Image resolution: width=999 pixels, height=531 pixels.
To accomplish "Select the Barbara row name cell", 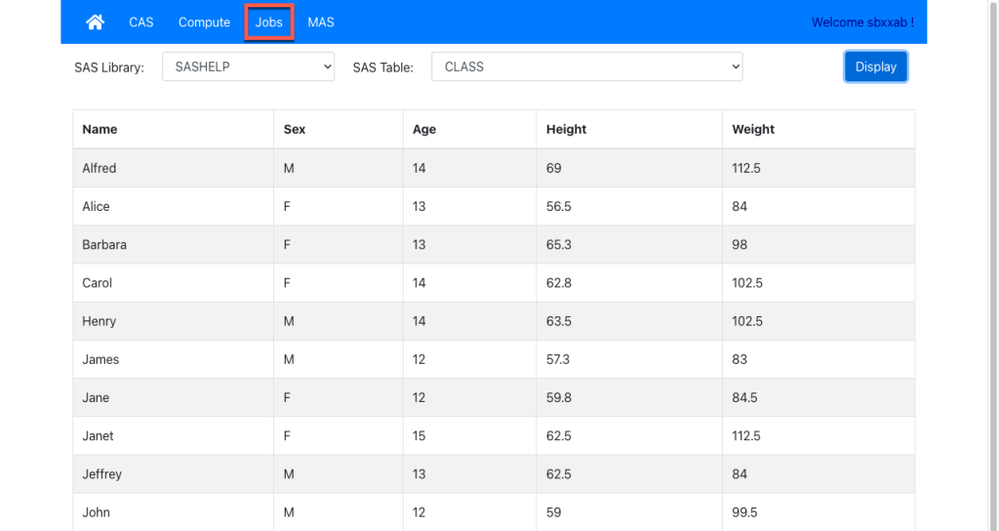I will (x=104, y=244).
